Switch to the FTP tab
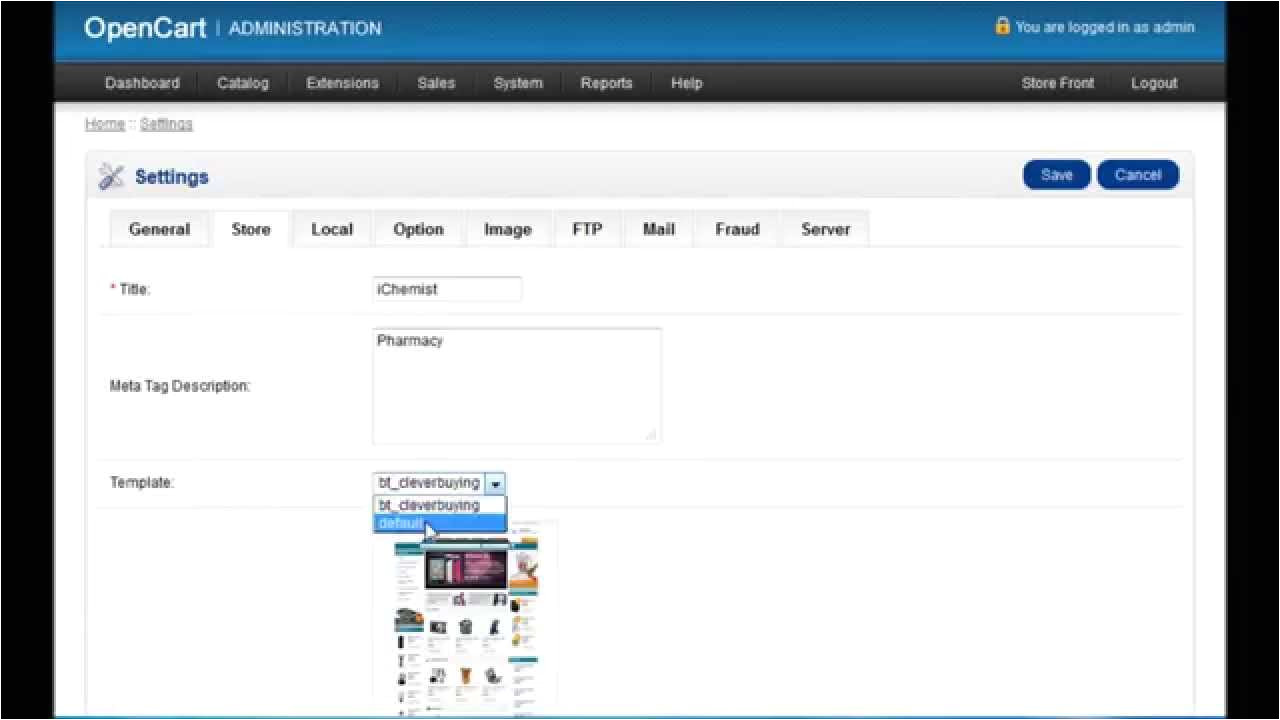Screen dimensions: 1280x720 [587, 229]
